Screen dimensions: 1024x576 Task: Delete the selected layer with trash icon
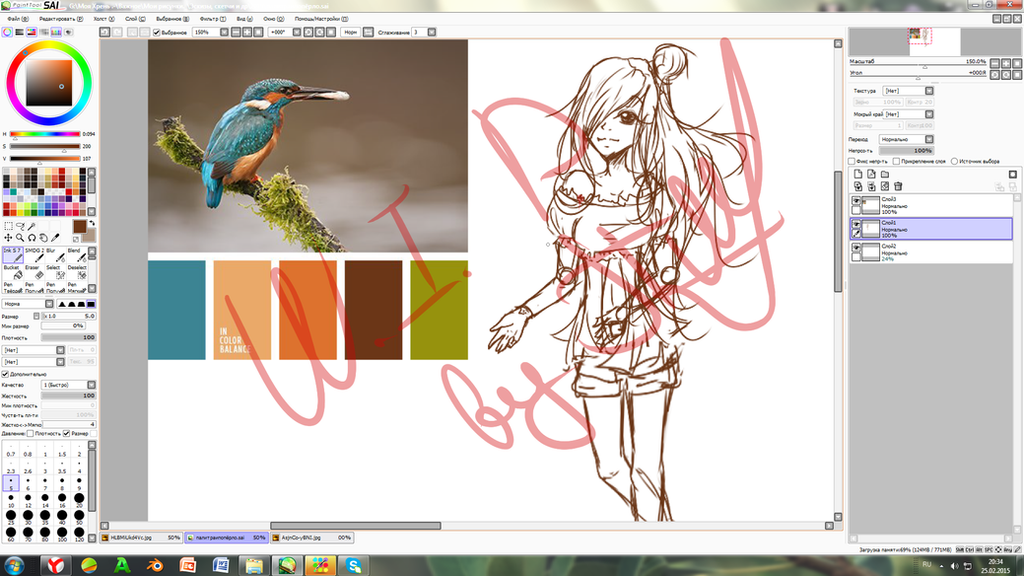898,186
